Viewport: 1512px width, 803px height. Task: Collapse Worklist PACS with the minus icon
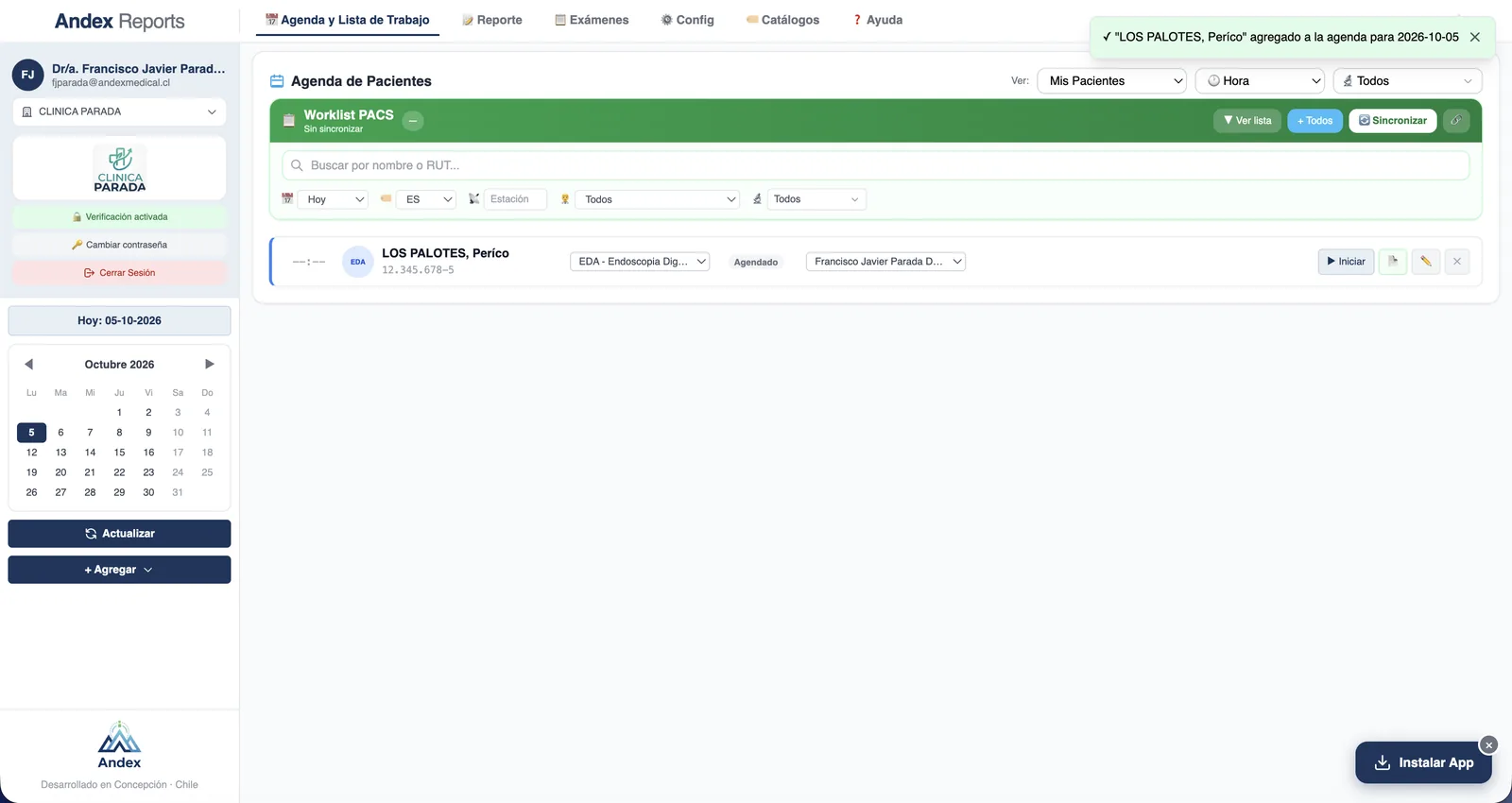[413, 121]
